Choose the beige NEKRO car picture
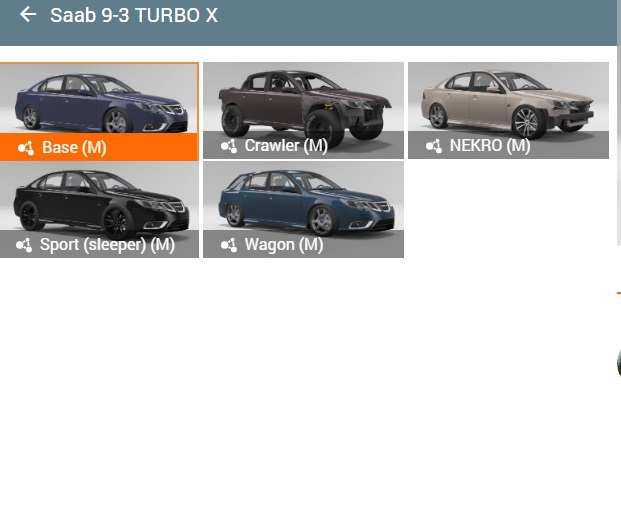Image resolution: width=621 pixels, height=531 pixels. [x=508, y=98]
